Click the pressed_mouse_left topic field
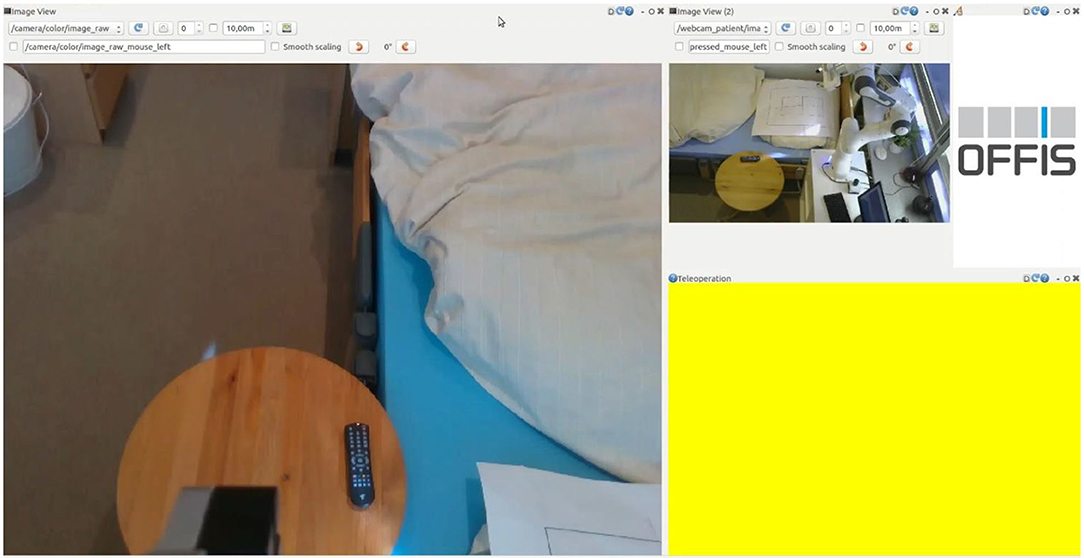 click(729, 46)
